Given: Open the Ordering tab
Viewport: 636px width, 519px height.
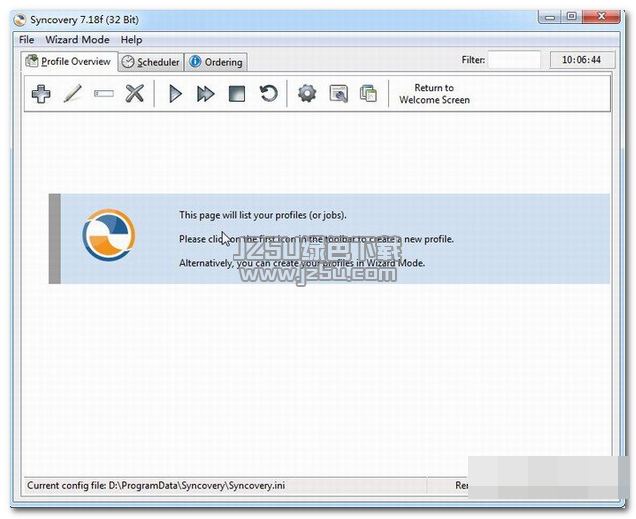Looking at the screenshot, I should click(x=216, y=62).
